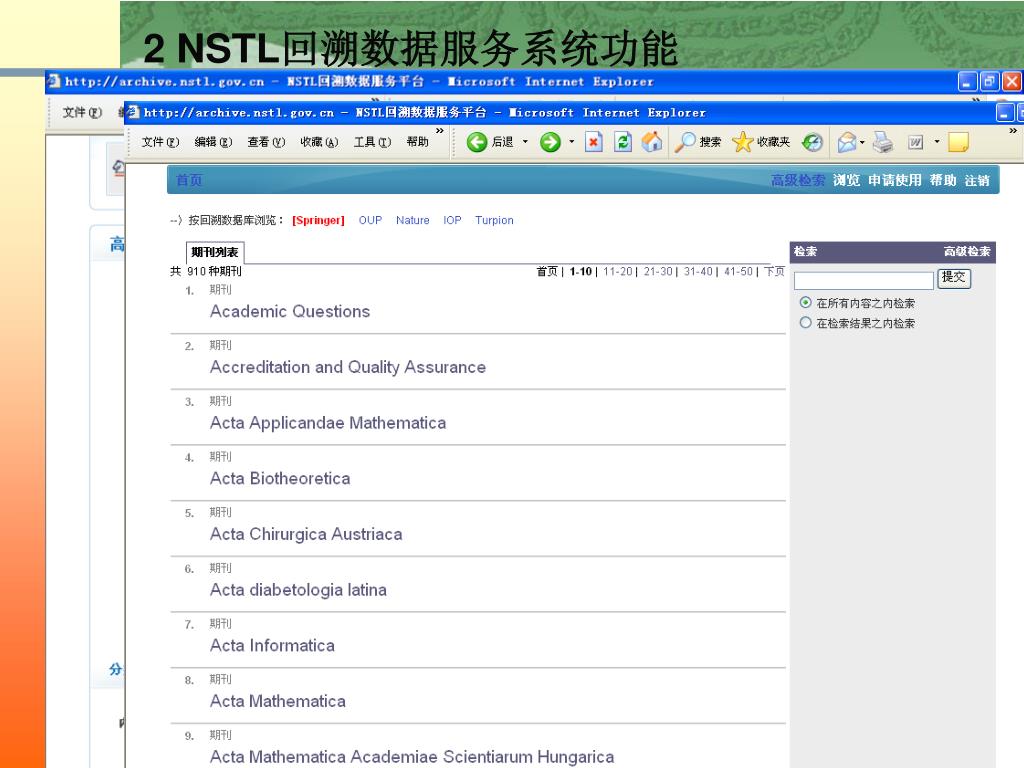Go to pagination link 21-30

tap(658, 271)
